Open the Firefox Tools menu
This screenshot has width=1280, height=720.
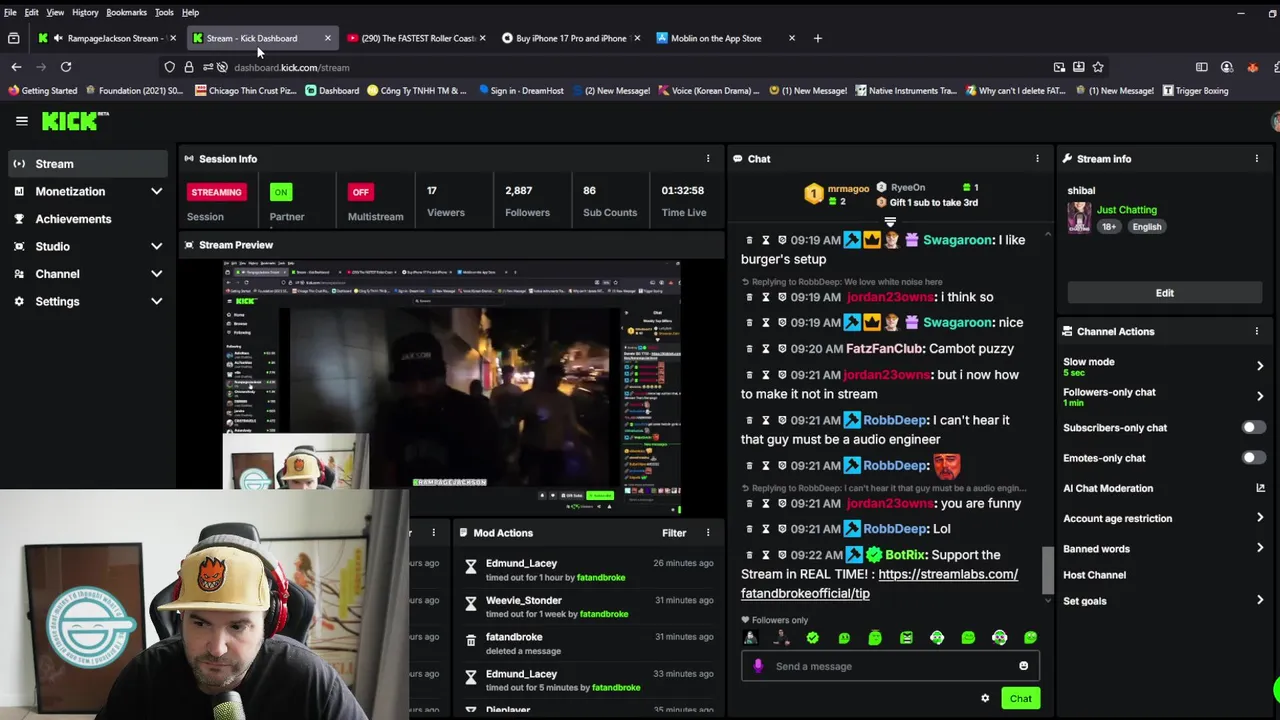[x=164, y=12]
